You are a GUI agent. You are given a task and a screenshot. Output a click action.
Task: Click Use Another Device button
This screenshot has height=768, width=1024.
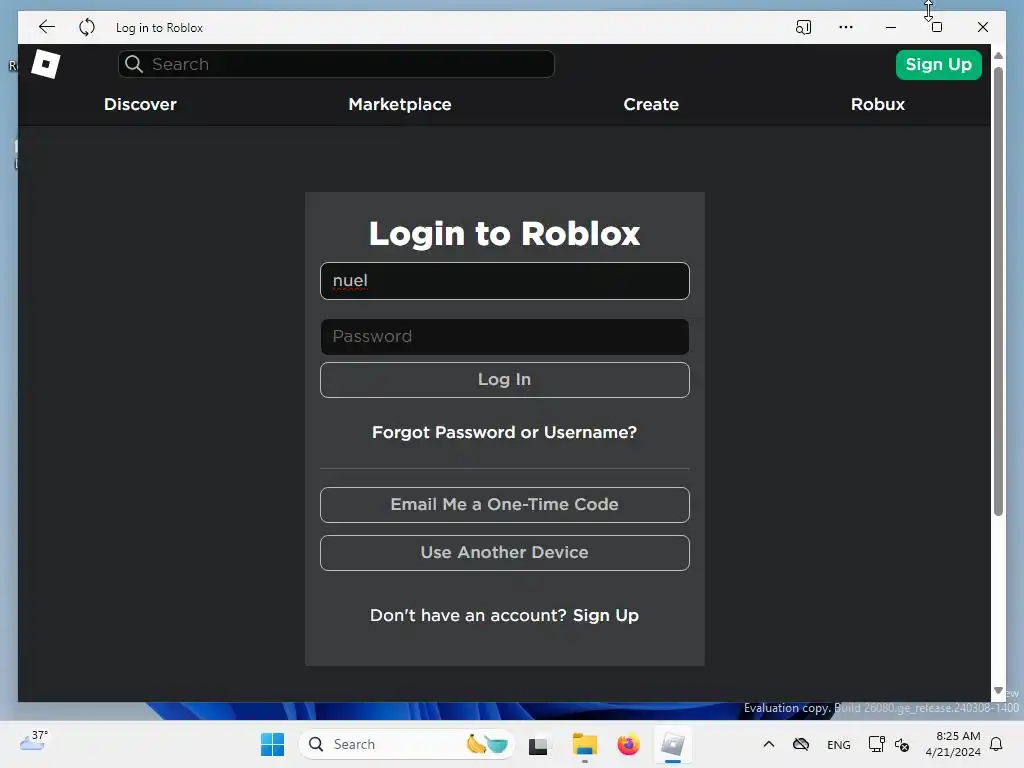point(505,553)
